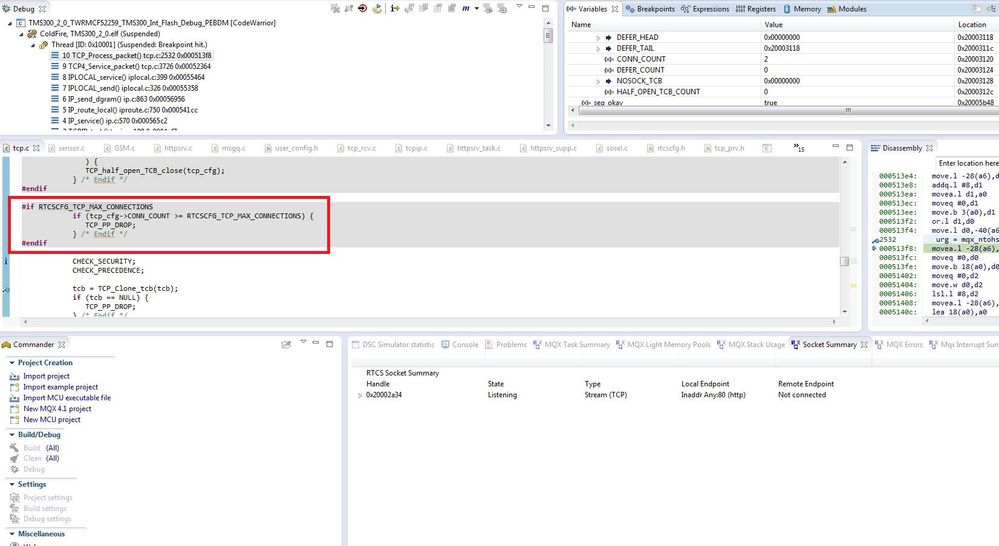Switch to the Breakpoints tab
Image resolution: width=999 pixels, height=546 pixels.
pos(650,9)
